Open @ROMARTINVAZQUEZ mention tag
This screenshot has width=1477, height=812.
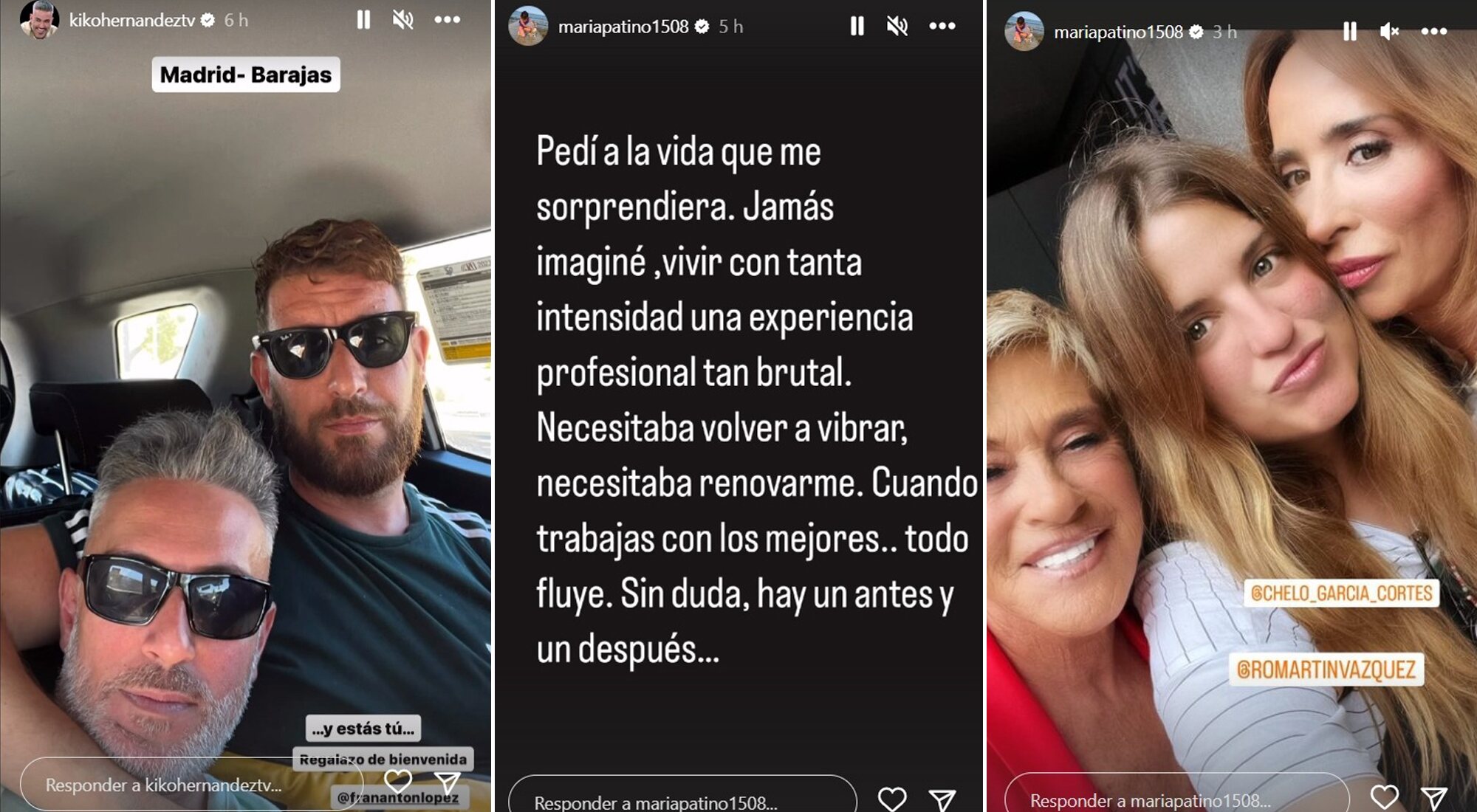[1326, 670]
